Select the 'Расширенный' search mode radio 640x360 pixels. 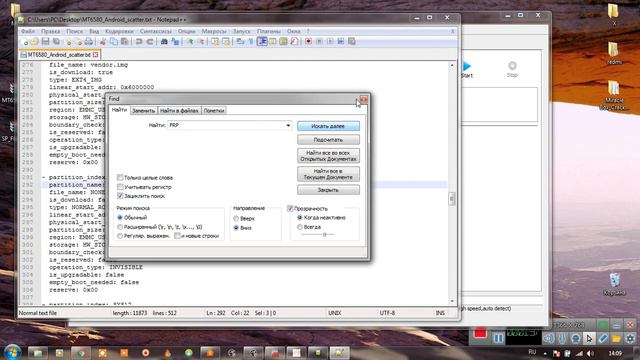120,227
